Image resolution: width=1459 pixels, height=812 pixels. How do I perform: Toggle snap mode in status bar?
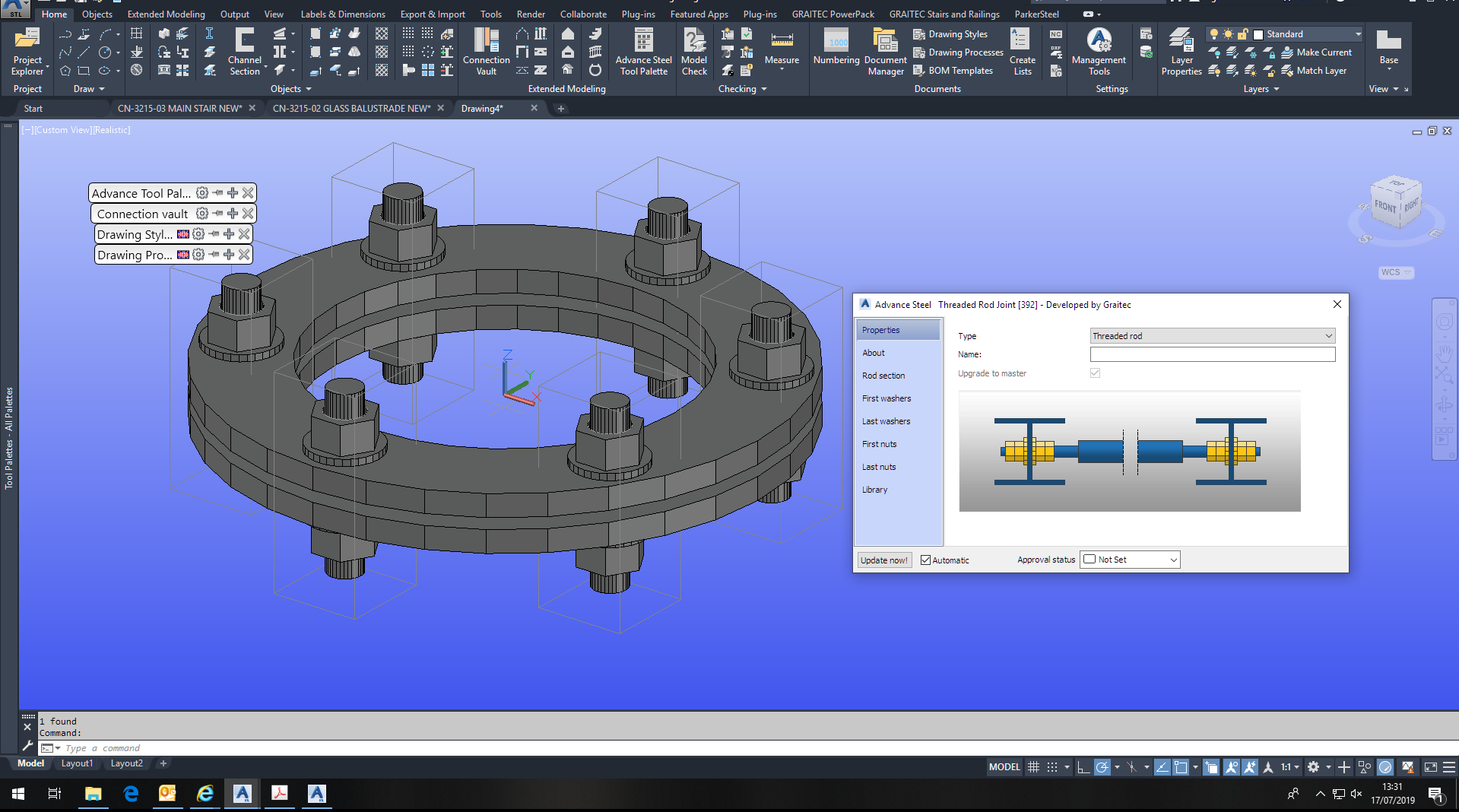1052,767
